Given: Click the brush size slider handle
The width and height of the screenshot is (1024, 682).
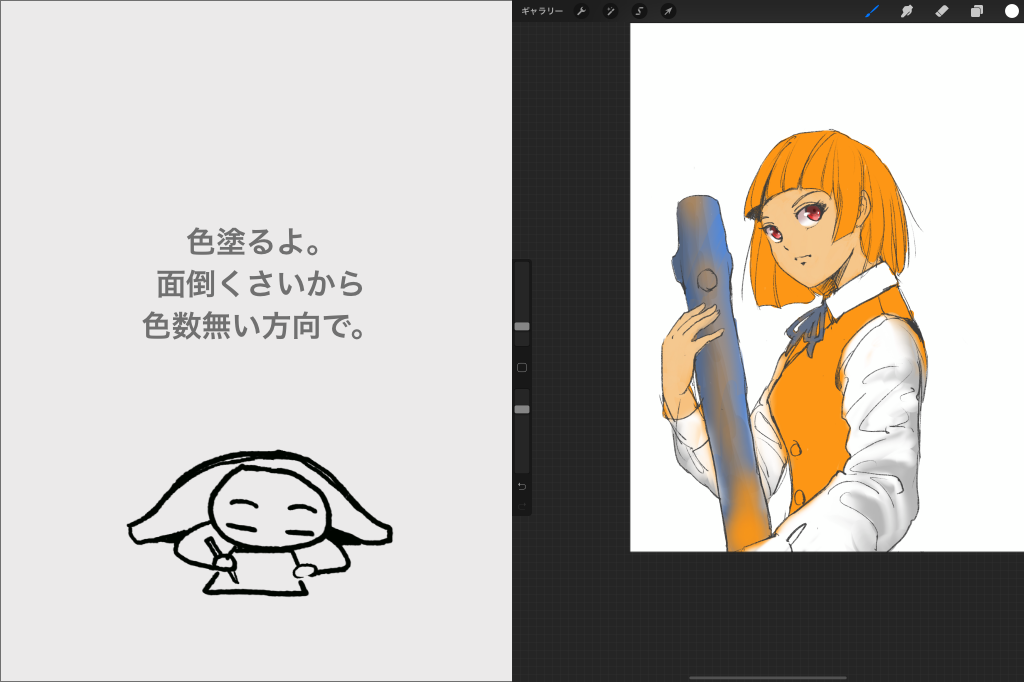Looking at the screenshot, I should (x=522, y=326).
